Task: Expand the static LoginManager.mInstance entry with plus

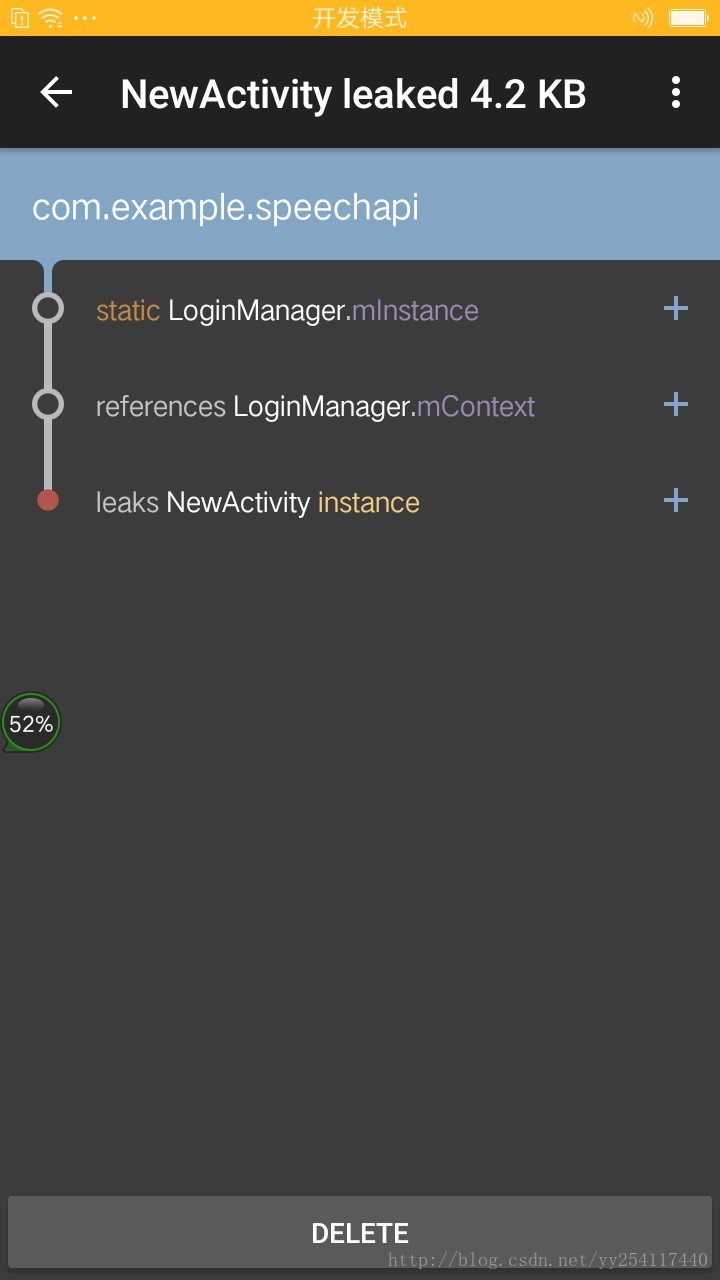Action: click(x=676, y=308)
